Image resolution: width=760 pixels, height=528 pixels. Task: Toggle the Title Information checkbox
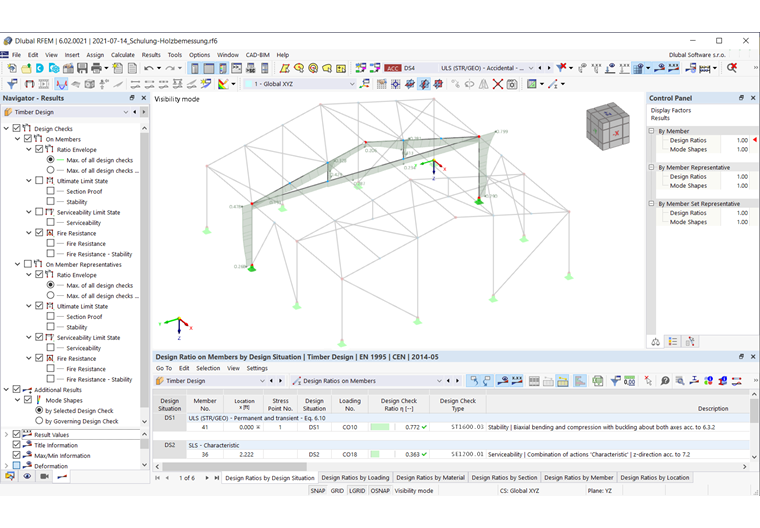[x=16, y=445]
